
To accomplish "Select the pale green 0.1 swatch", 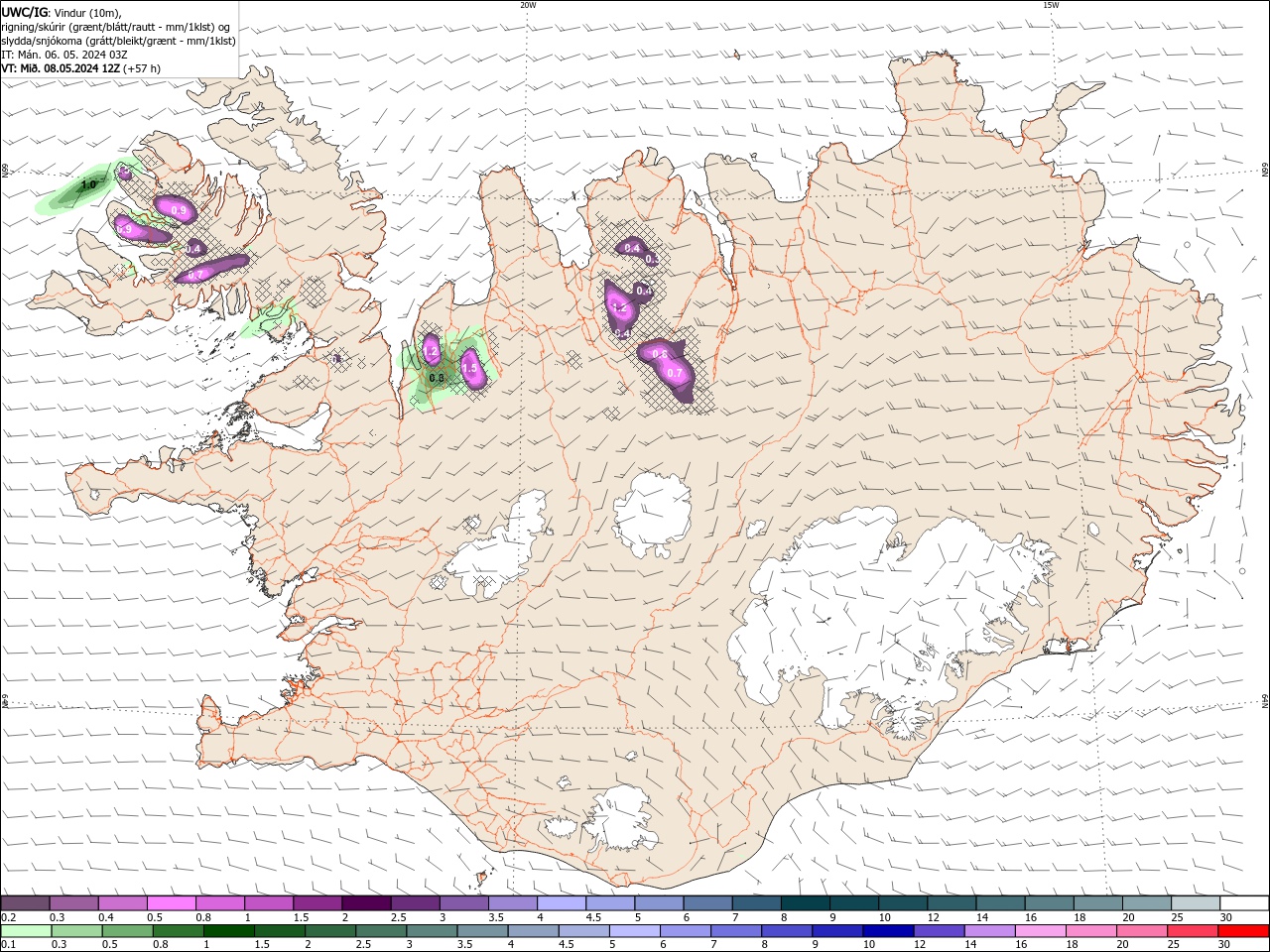I will pos(26,930).
